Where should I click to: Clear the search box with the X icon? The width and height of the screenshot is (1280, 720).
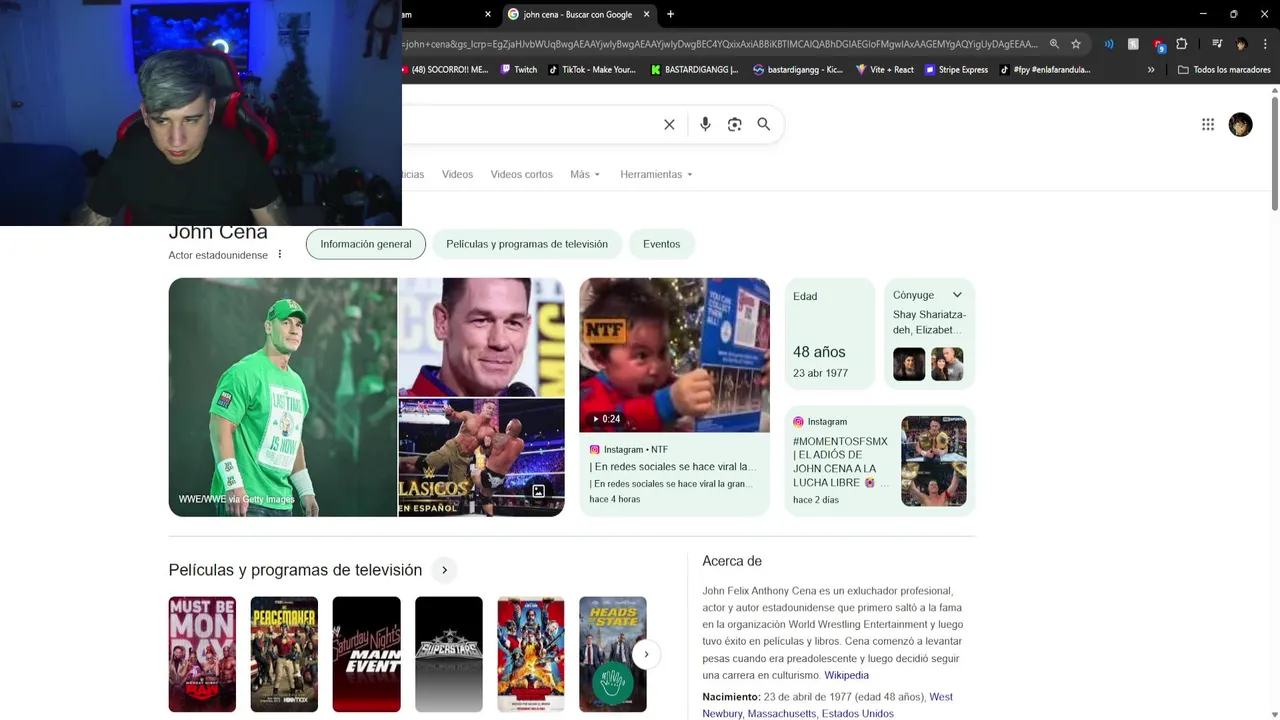669,124
